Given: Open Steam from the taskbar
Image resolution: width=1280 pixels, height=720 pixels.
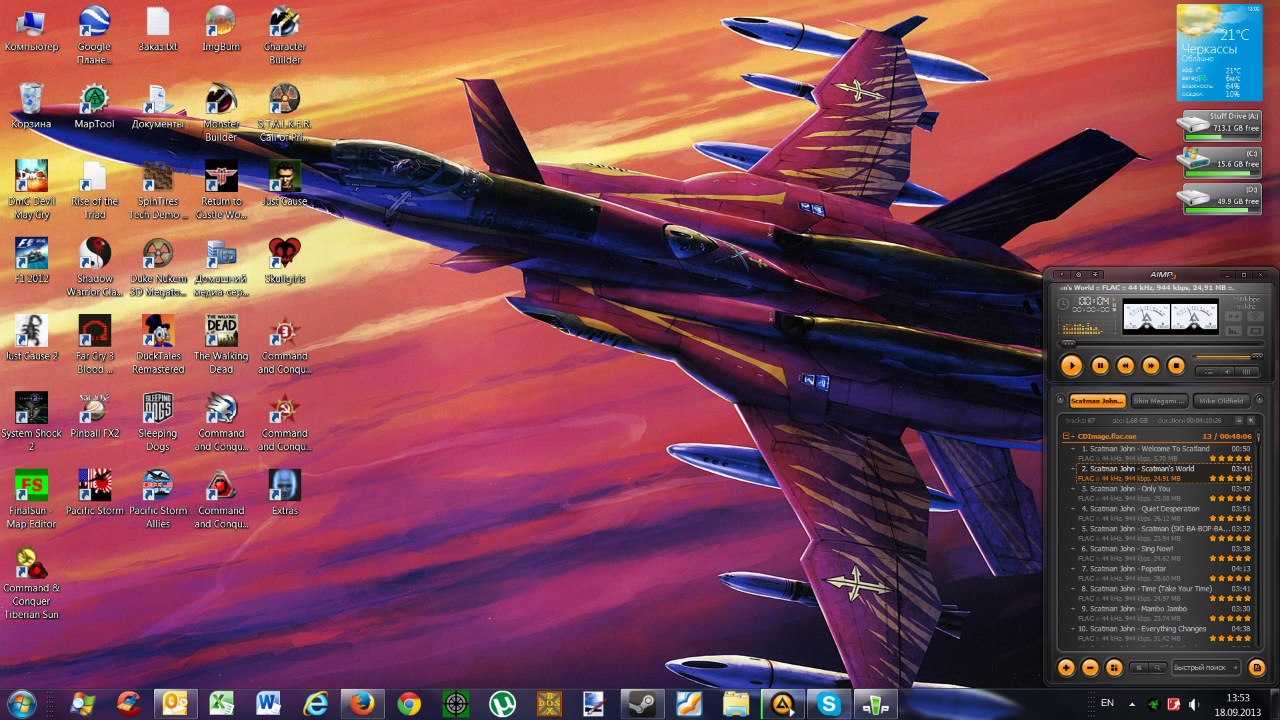Looking at the screenshot, I should point(640,704).
